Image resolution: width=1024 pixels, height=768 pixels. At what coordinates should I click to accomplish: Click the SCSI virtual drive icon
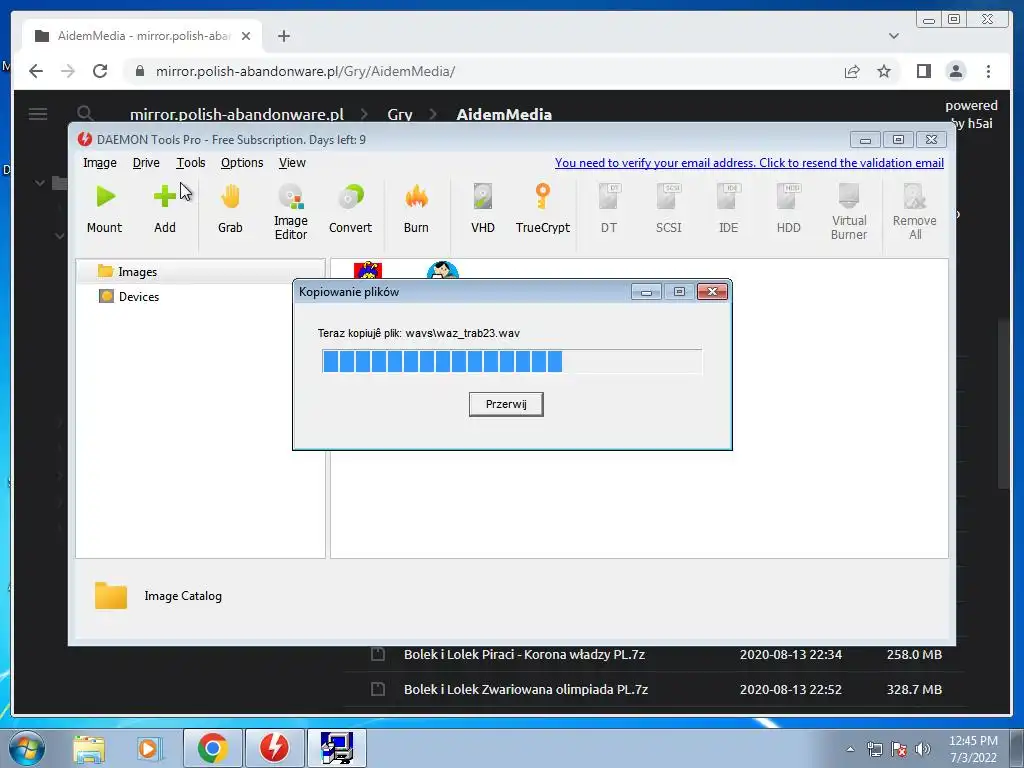(668, 209)
